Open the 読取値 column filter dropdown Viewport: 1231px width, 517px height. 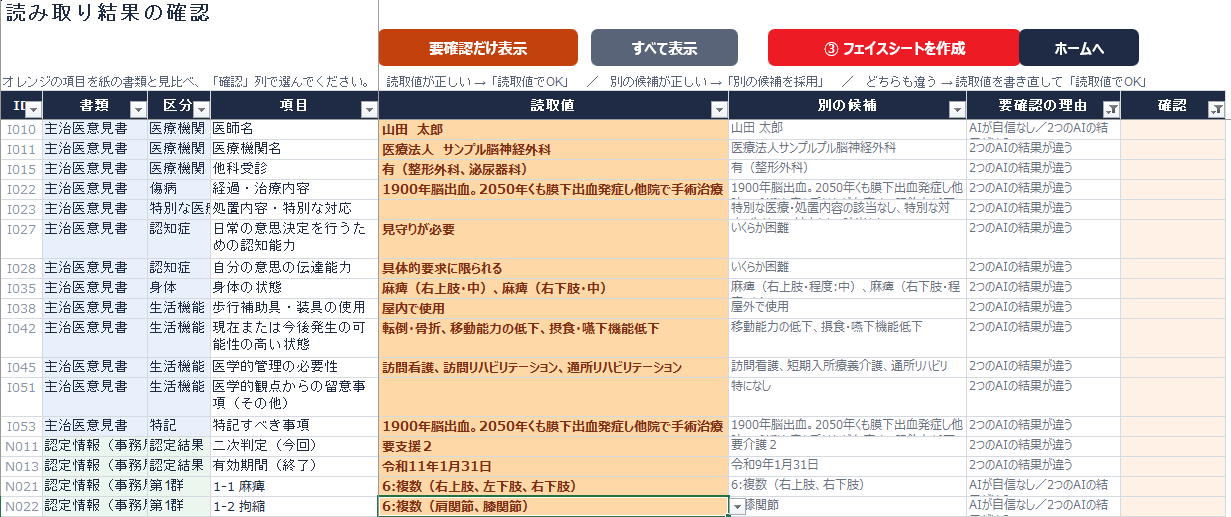(x=718, y=108)
